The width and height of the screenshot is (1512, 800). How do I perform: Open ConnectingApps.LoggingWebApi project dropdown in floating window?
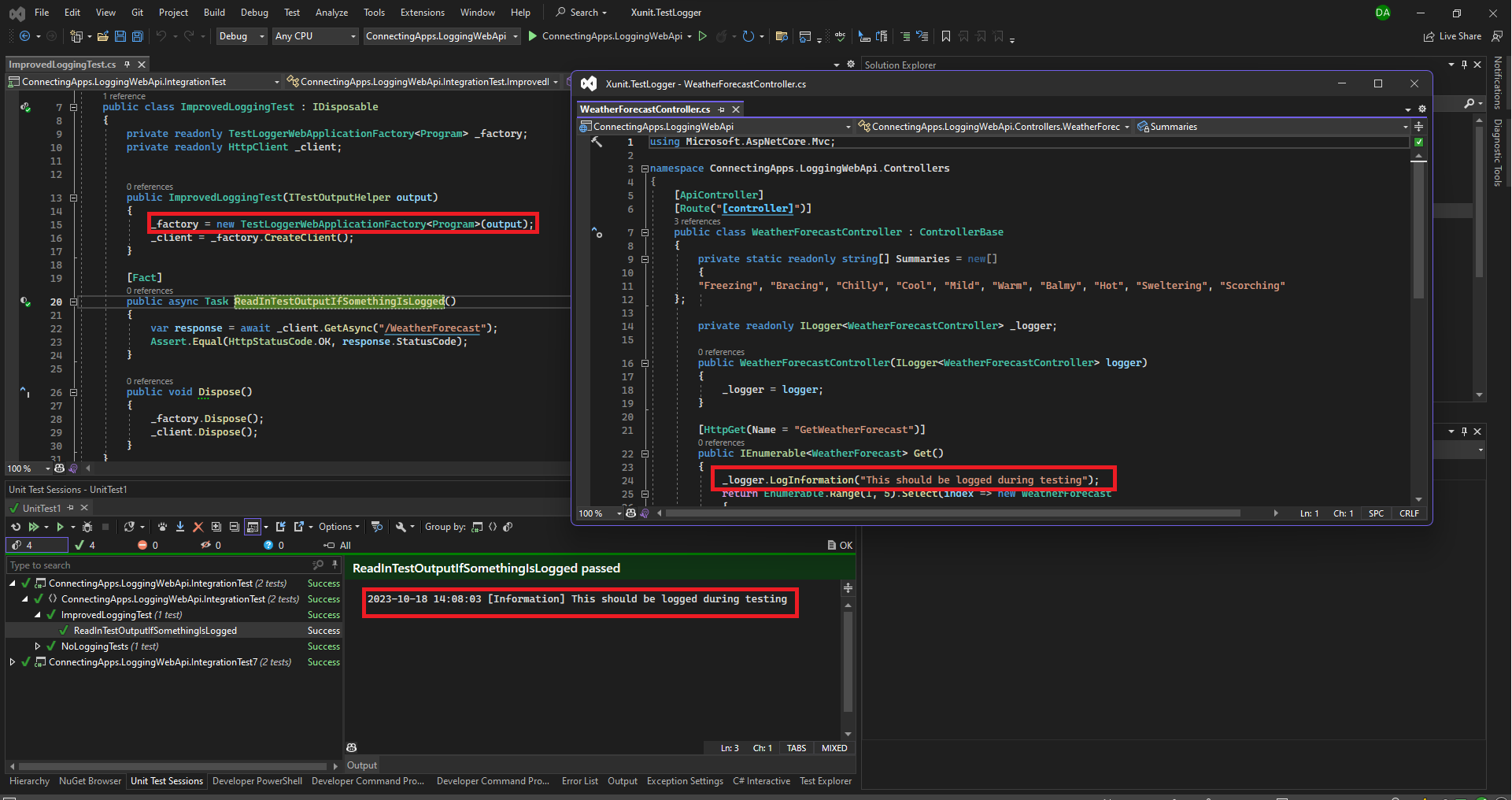click(x=715, y=127)
